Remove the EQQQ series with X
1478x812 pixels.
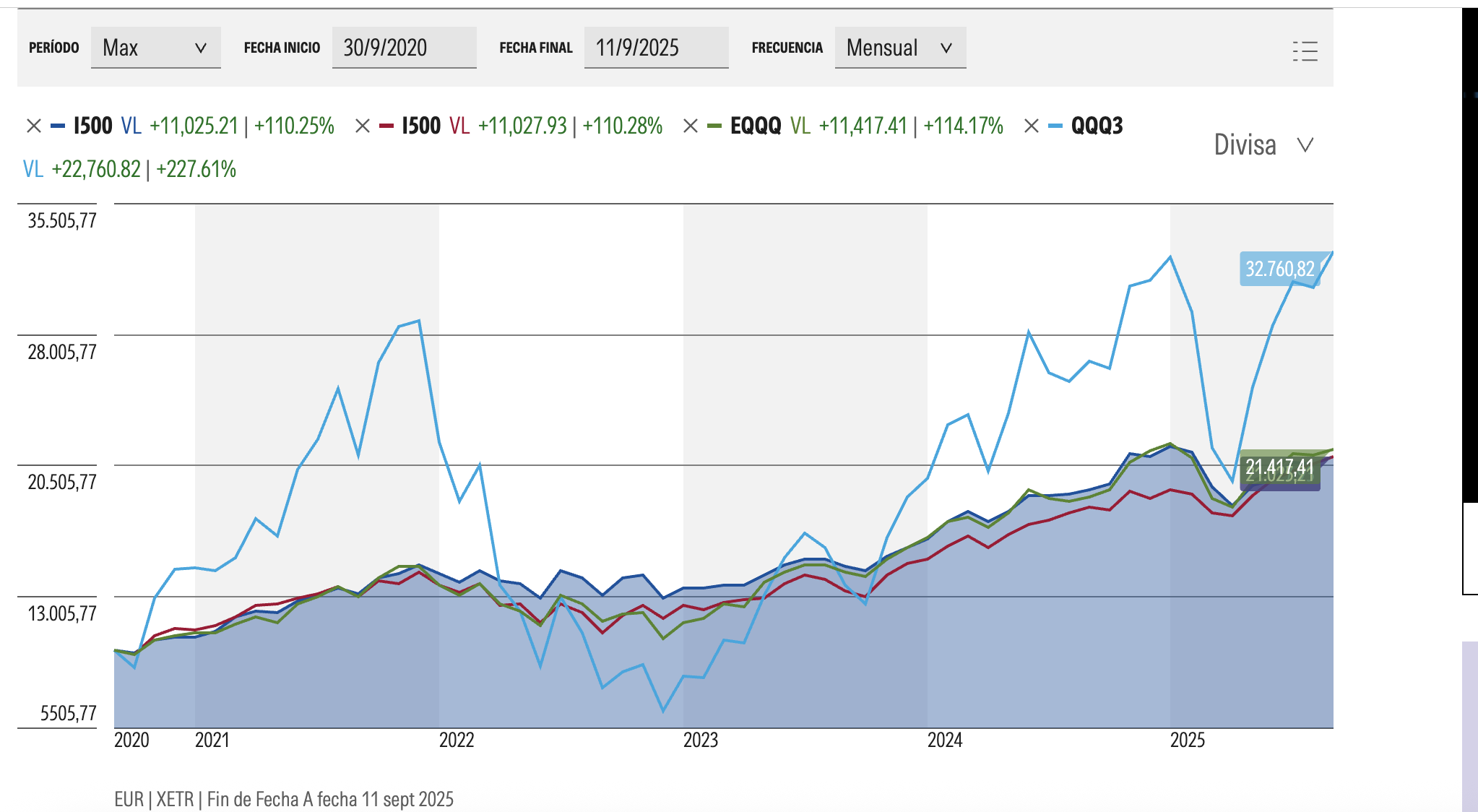691,126
